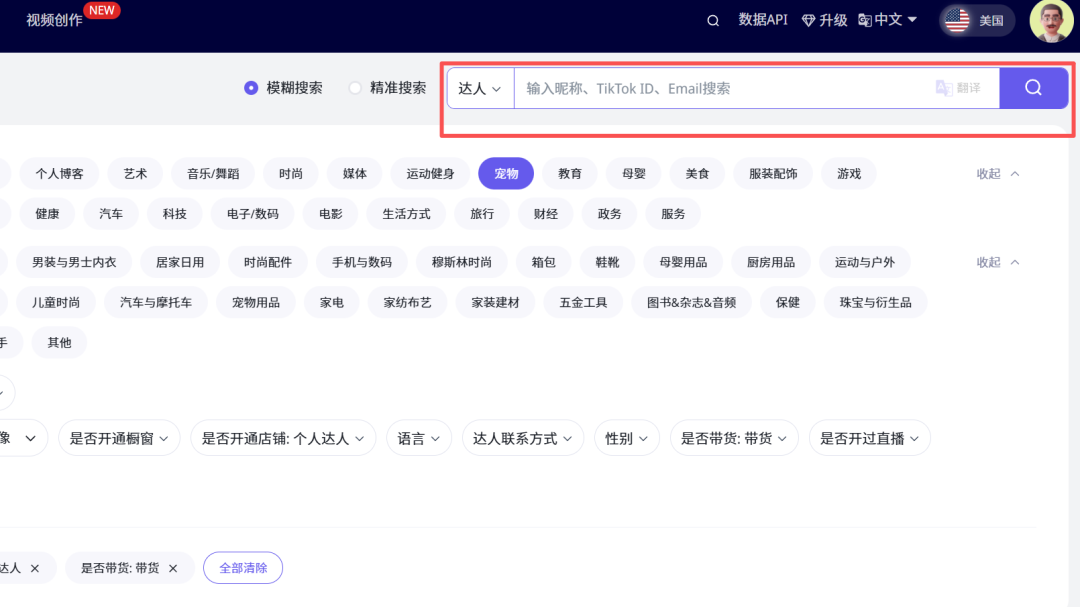Click the translate icon in search box
1080x607 pixels.
[x=944, y=88]
